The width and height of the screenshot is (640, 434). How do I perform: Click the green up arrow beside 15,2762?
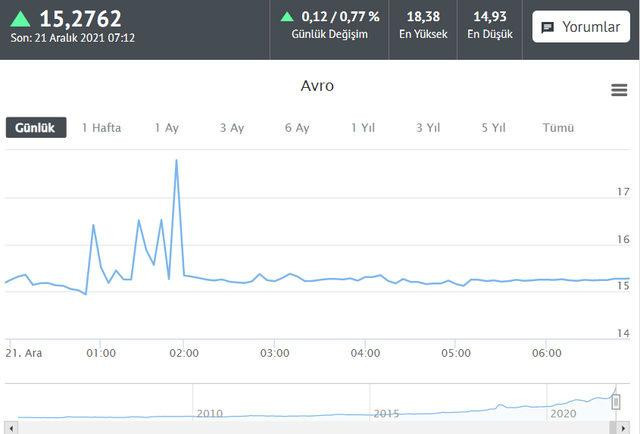click(x=20, y=18)
